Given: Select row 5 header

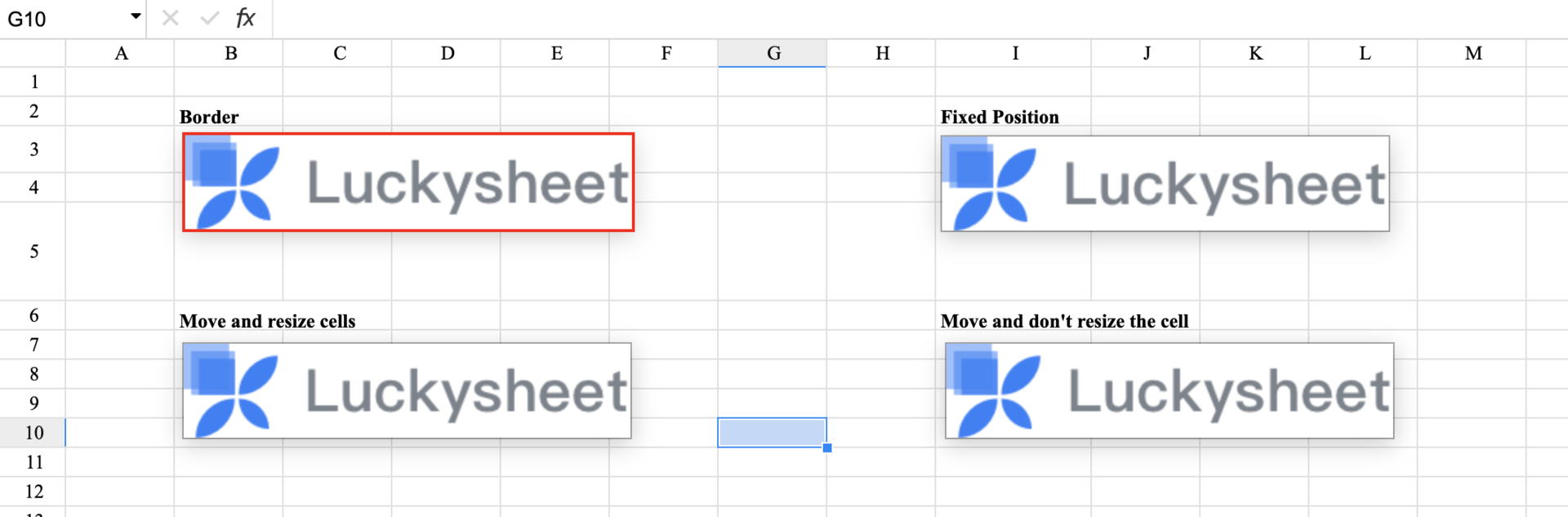Looking at the screenshot, I should (x=33, y=251).
